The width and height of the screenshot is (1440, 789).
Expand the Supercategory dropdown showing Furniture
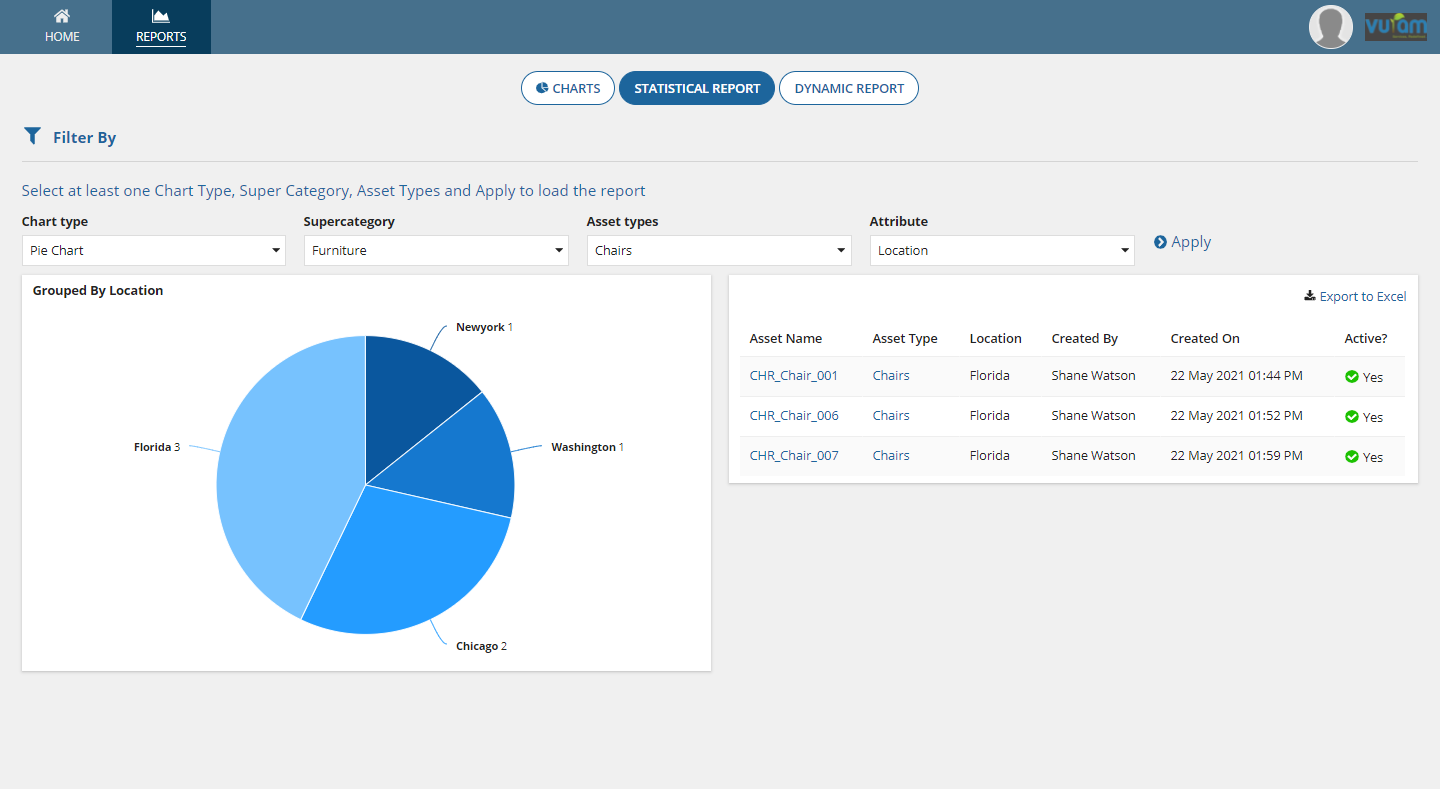[436, 250]
